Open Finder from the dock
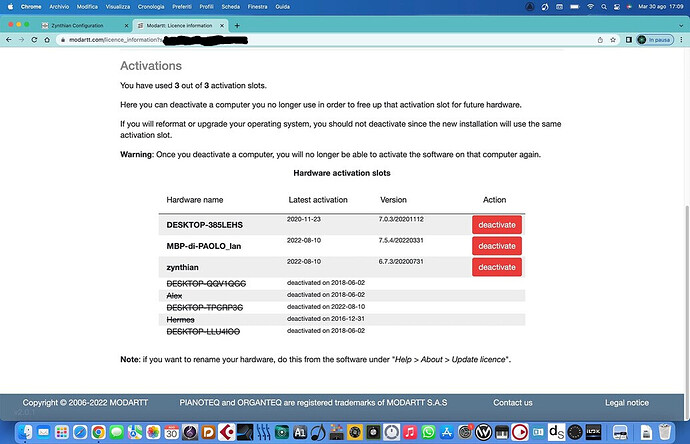This screenshot has height=444, width=690. pyautogui.click(x=26, y=433)
